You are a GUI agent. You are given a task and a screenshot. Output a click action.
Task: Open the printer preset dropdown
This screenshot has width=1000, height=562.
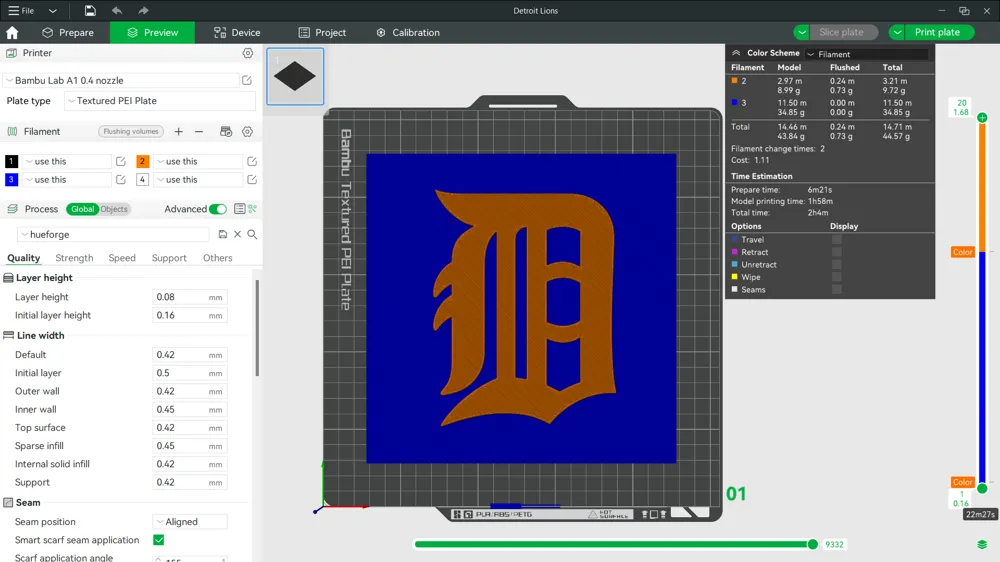[121, 80]
